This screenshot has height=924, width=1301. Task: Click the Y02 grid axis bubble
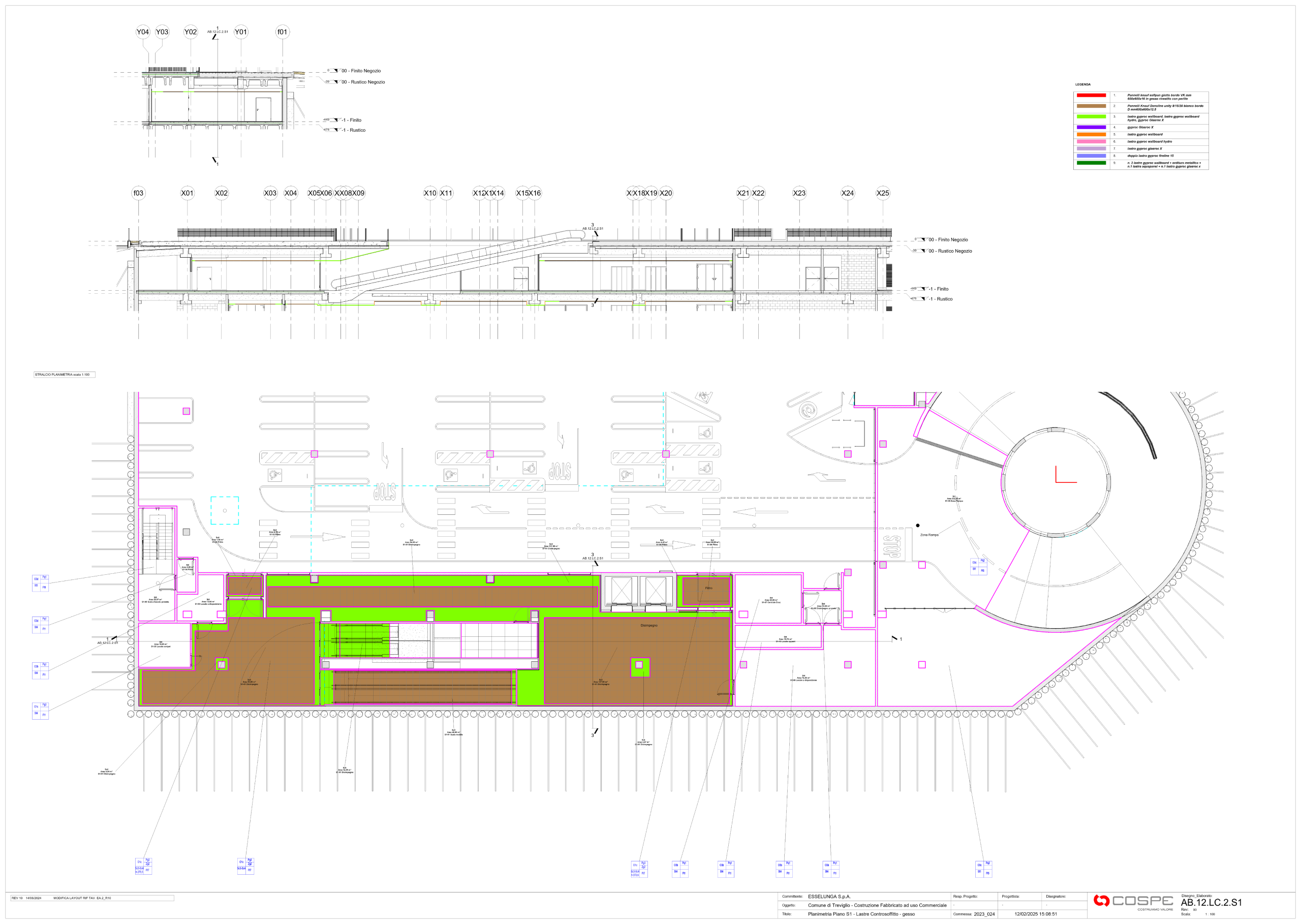coord(191,32)
